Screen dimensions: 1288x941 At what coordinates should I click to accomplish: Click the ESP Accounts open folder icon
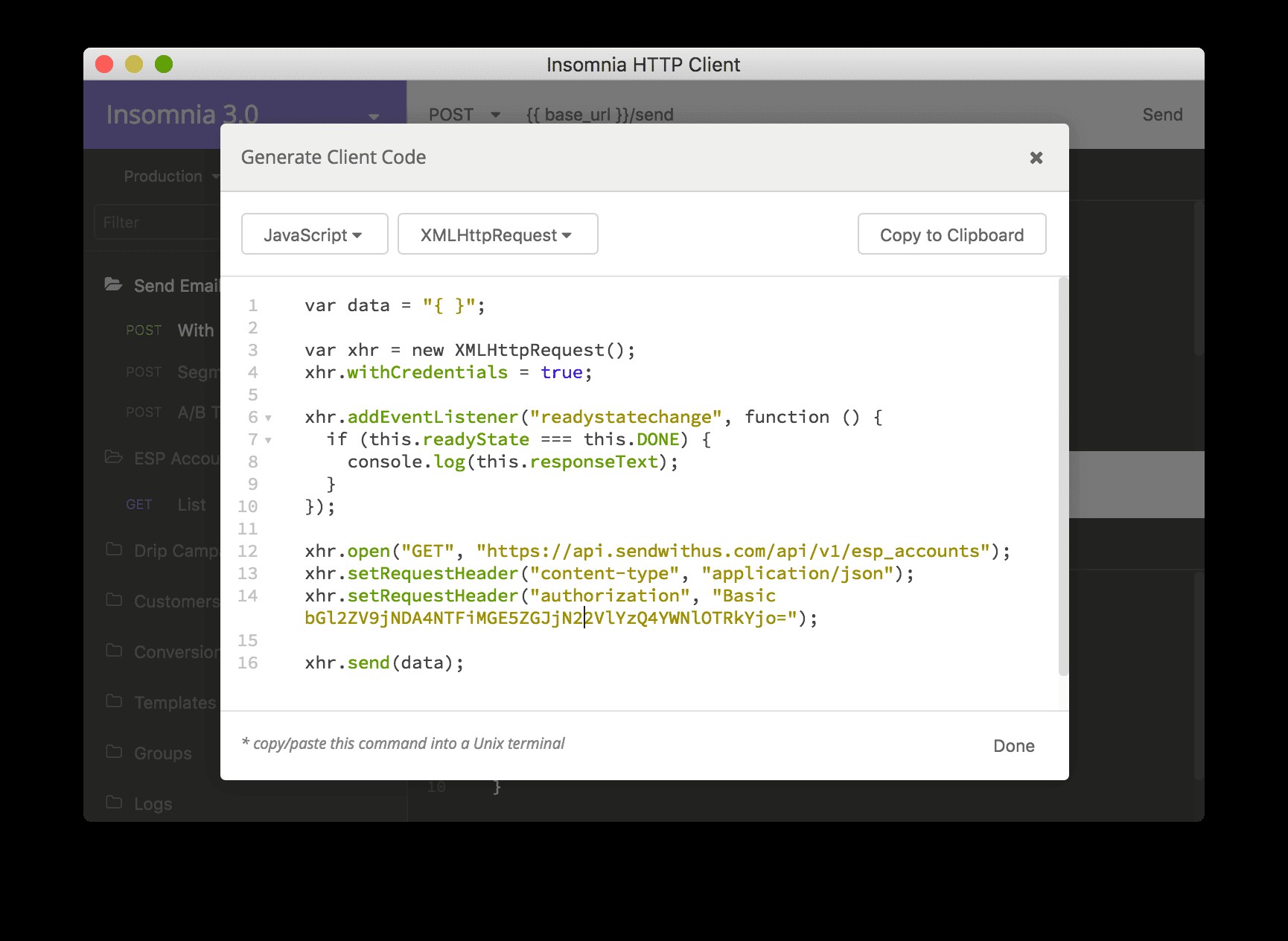point(113,457)
